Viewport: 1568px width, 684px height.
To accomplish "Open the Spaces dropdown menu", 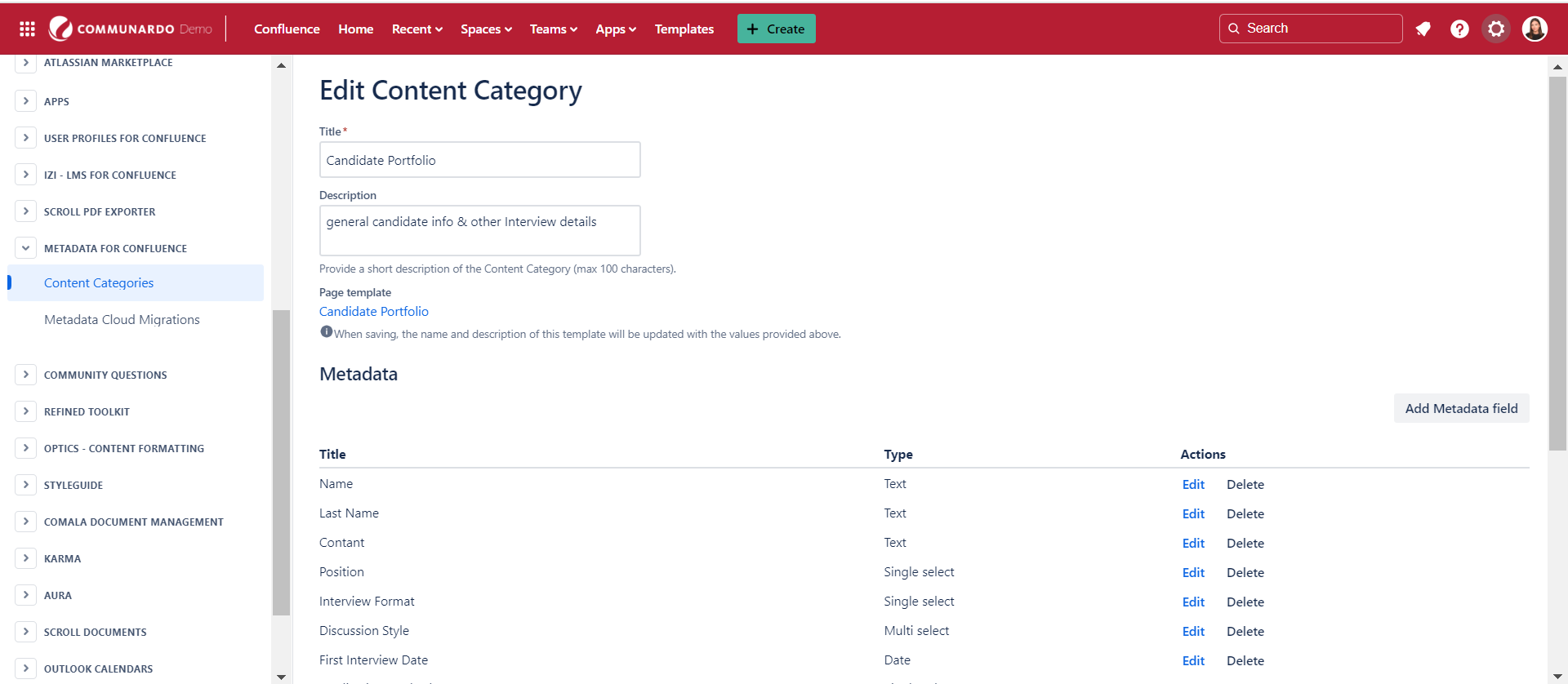I will pos(486,29).
